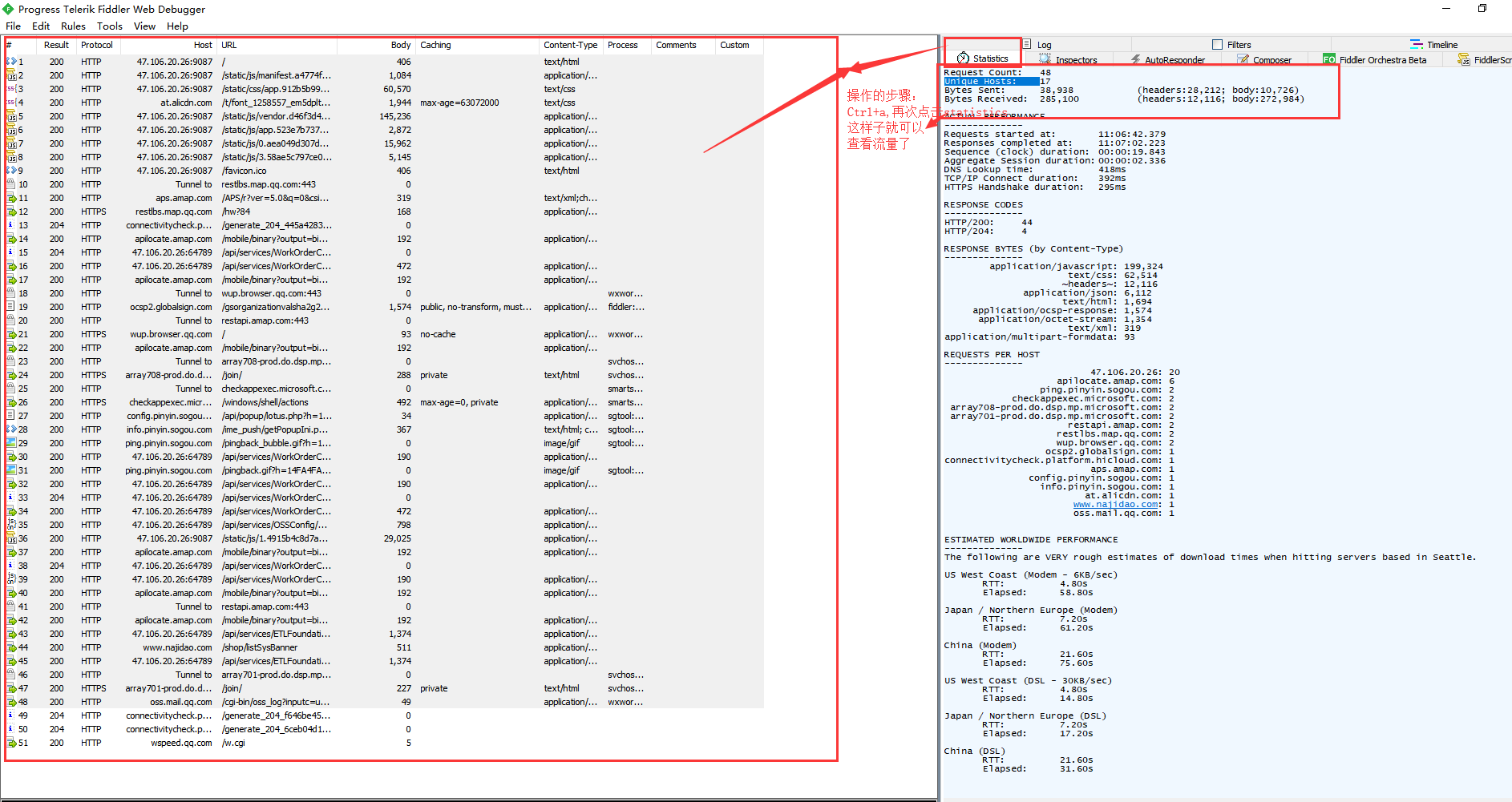Open the www.najidao.com link in statistics
Viewport: 1512px width, 802px height.
click(1116, 505)
